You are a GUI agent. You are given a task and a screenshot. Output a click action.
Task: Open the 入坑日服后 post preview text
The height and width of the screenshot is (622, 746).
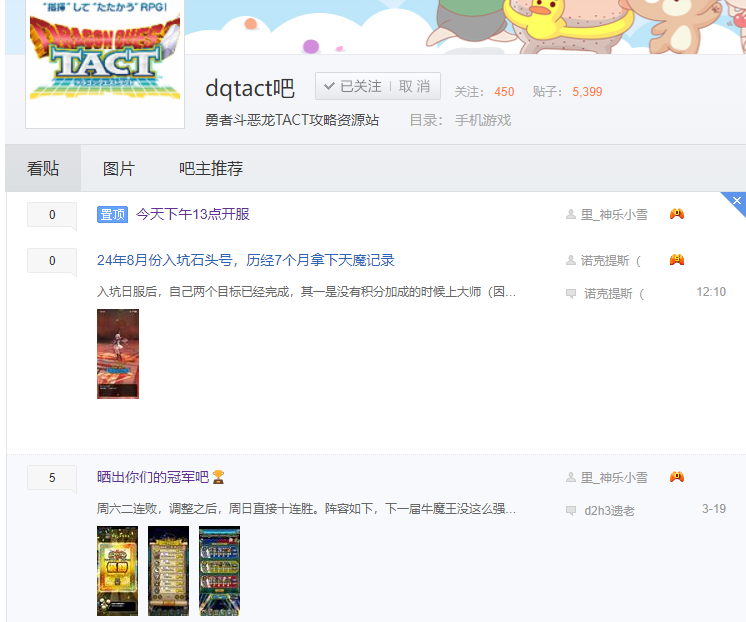click(x=306, y=292)
